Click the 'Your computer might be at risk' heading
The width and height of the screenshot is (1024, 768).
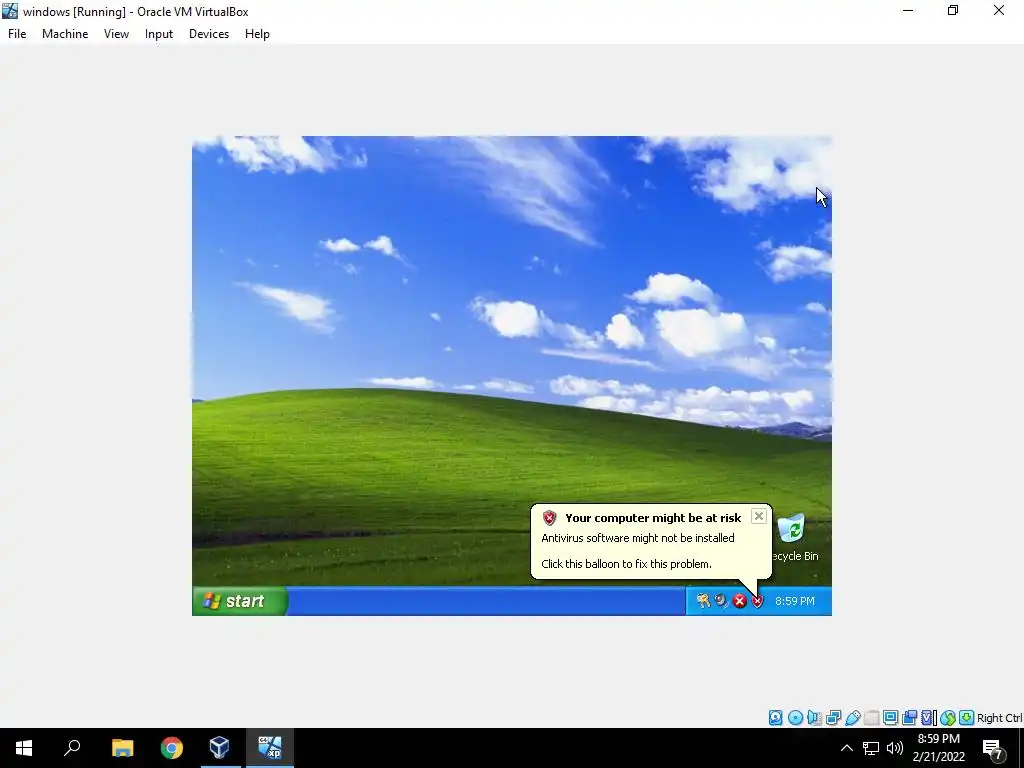(653, 518)
